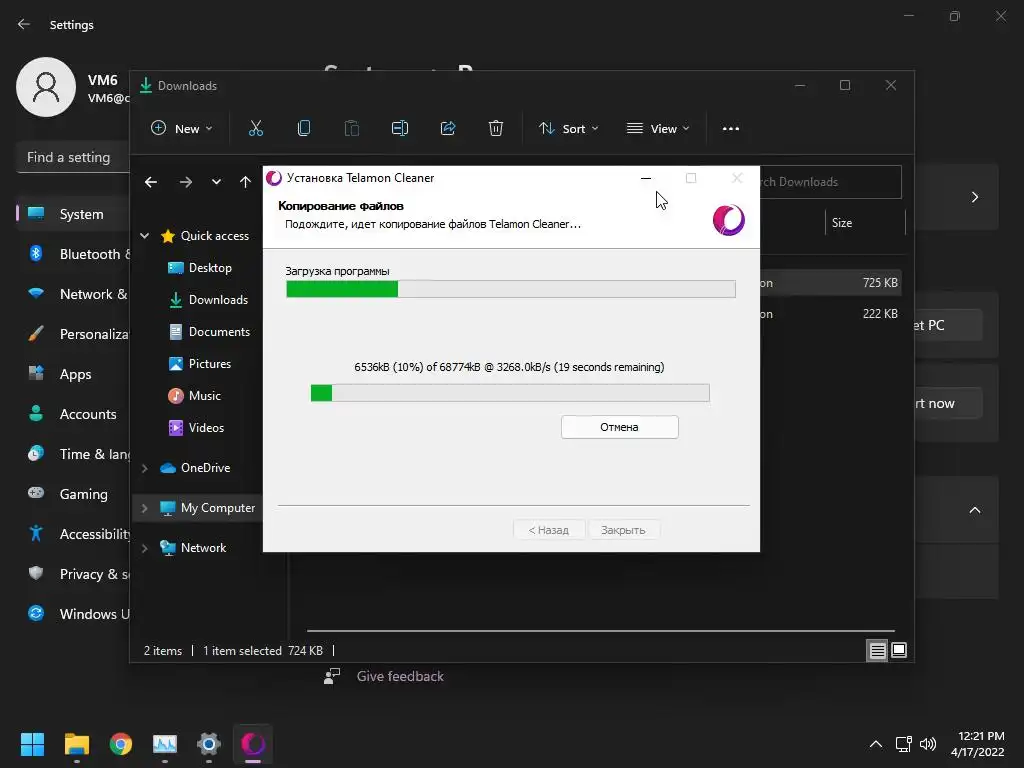Click the Share icon in Downloads toolbar
The width and height of the screenshot is (1024, 768).
(448, 129)
